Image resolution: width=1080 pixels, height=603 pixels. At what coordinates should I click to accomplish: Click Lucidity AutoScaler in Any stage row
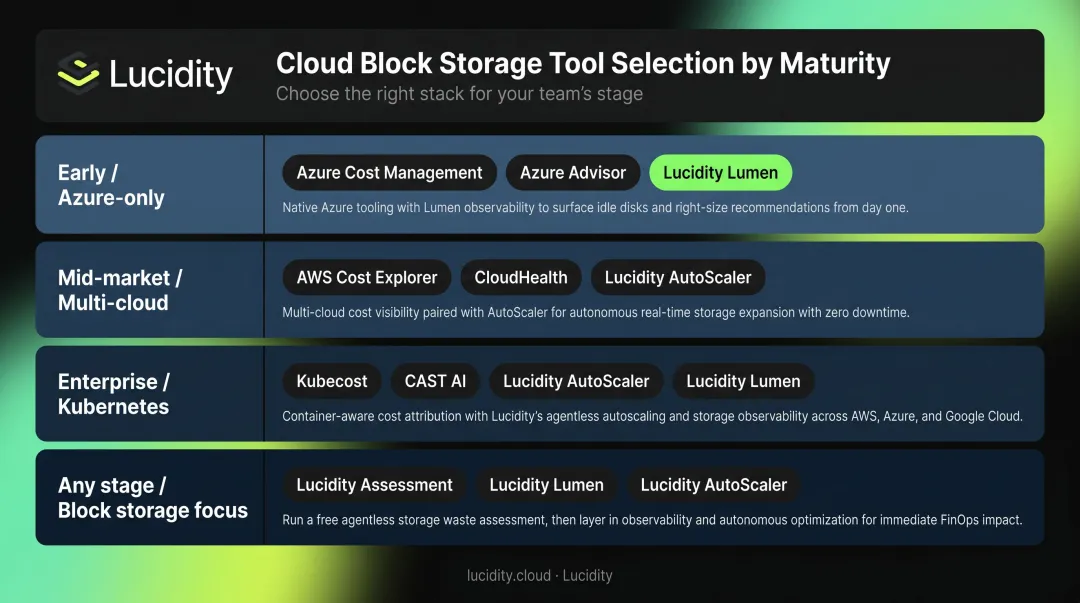[714, 485]
